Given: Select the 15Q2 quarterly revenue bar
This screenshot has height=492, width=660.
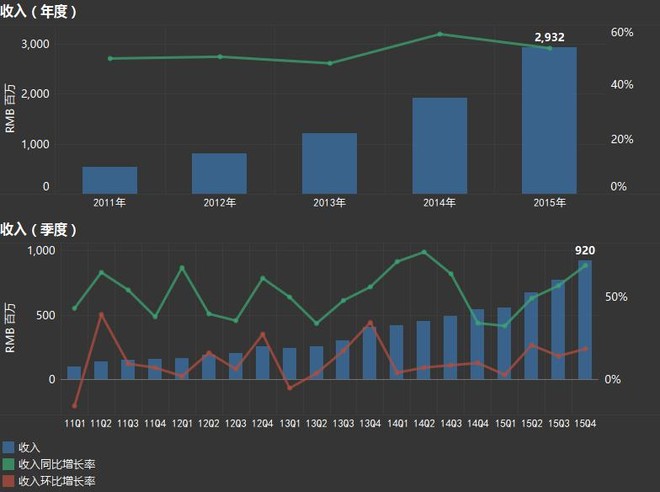Looking at the screenshot, I should (531, 336).
